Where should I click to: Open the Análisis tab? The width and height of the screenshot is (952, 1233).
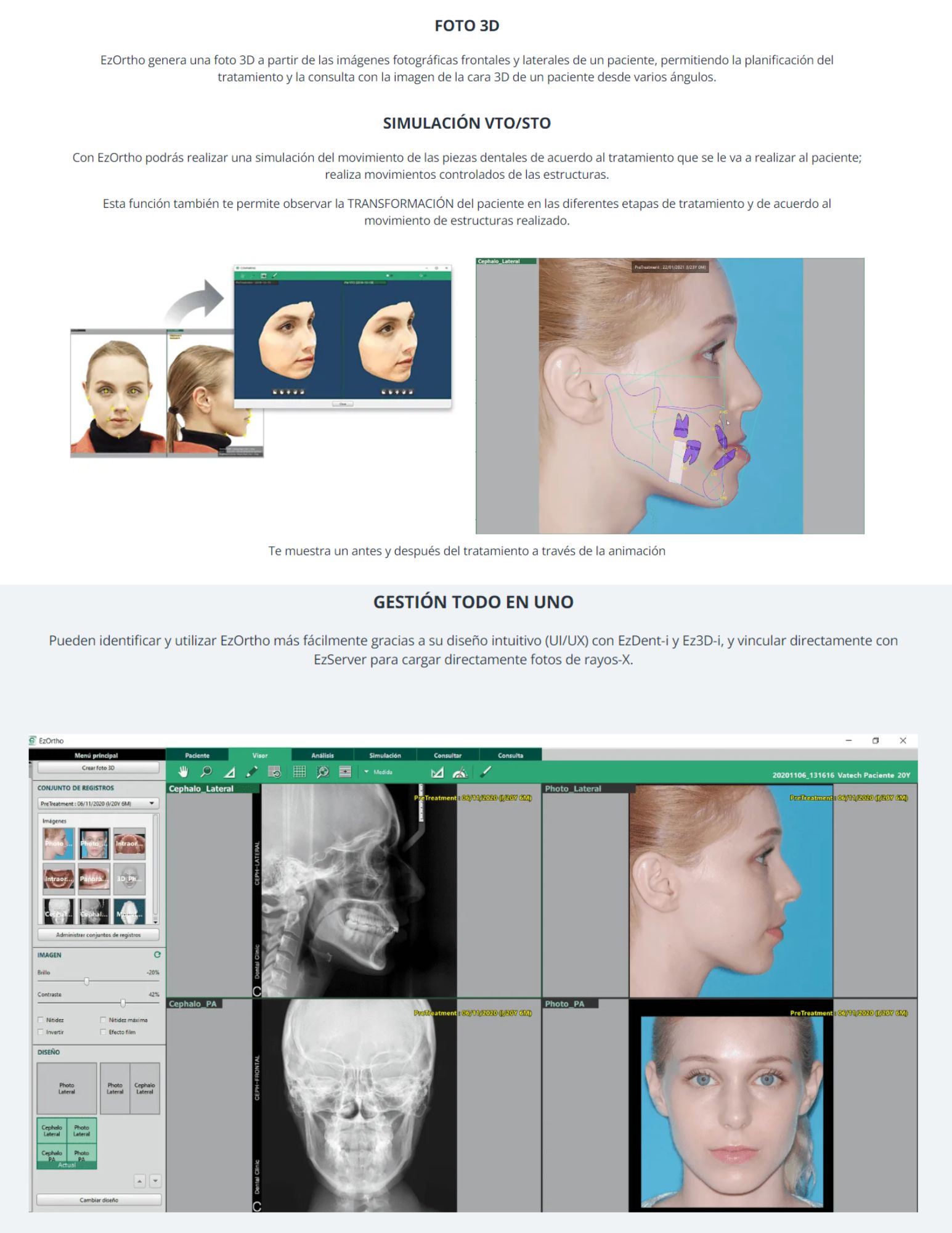(322, 755)
